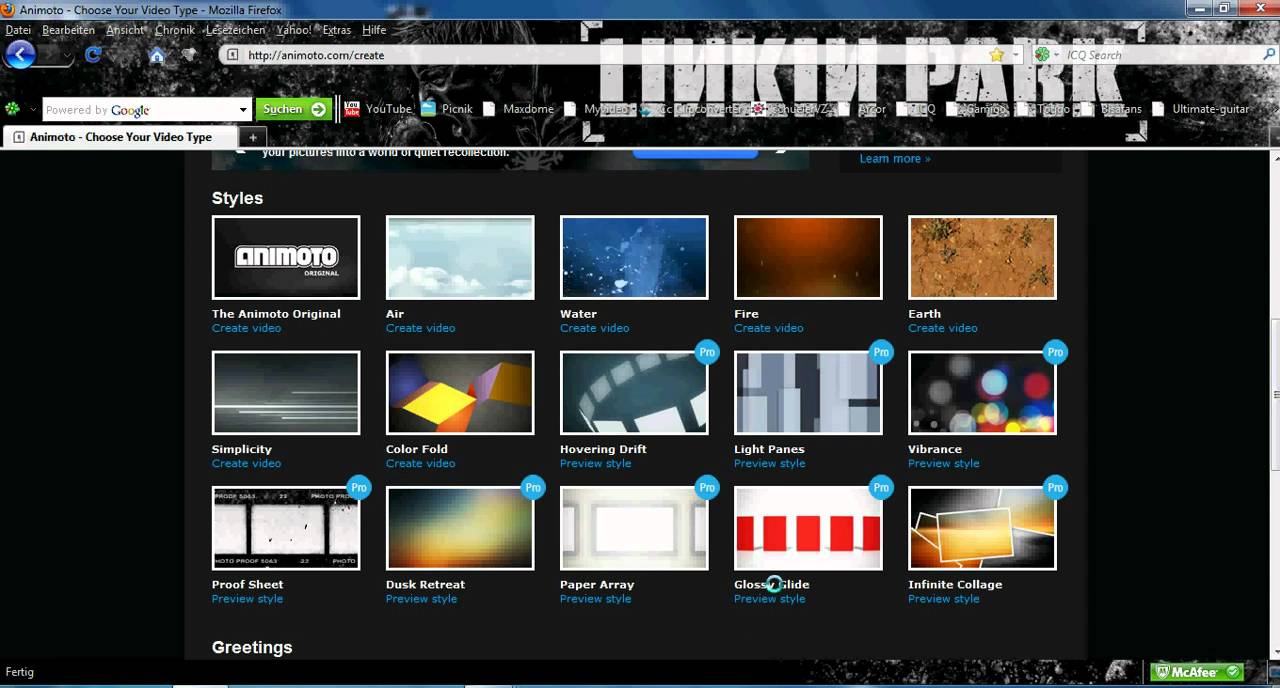
Task: Click Preview style under Infinite Collage
Action: pos(943,599)
